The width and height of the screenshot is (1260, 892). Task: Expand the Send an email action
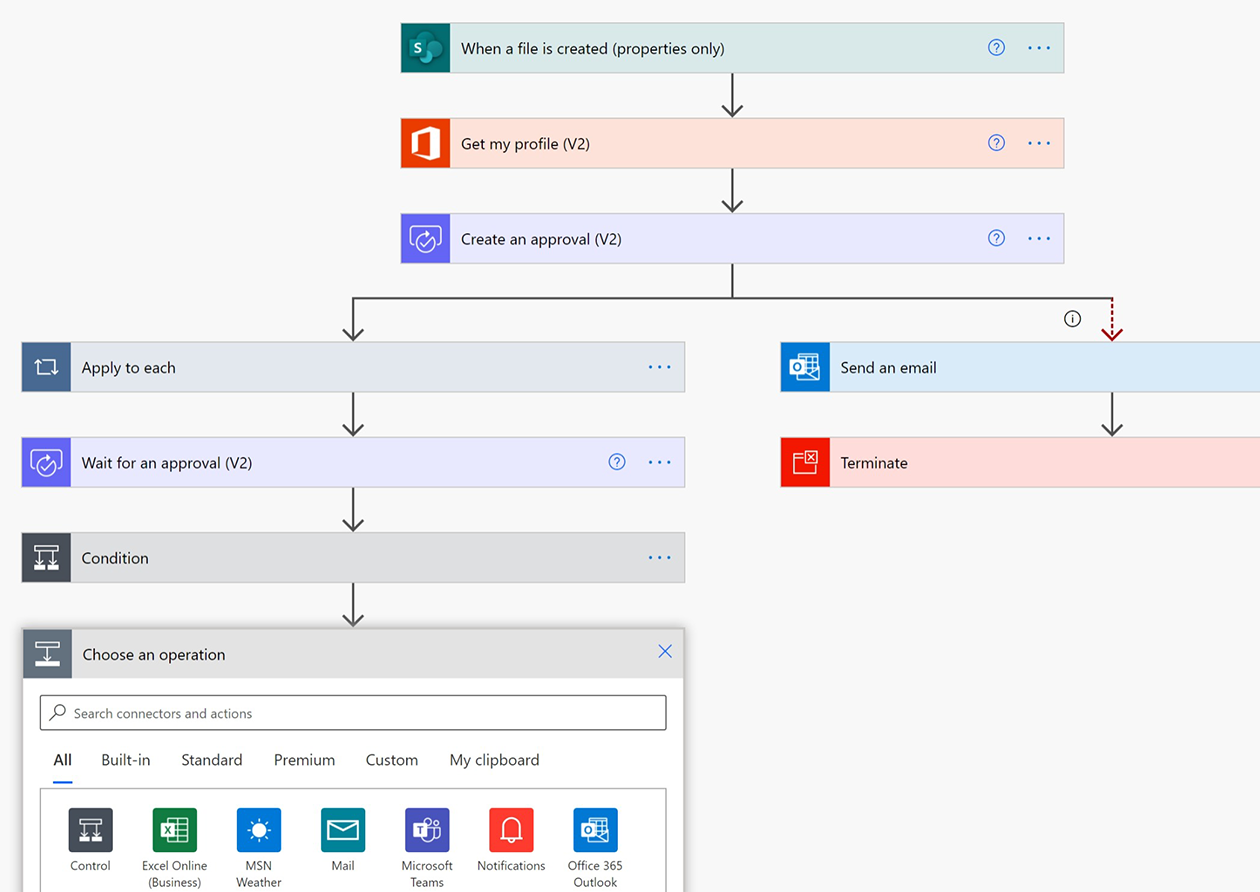tap(1020, 367)
